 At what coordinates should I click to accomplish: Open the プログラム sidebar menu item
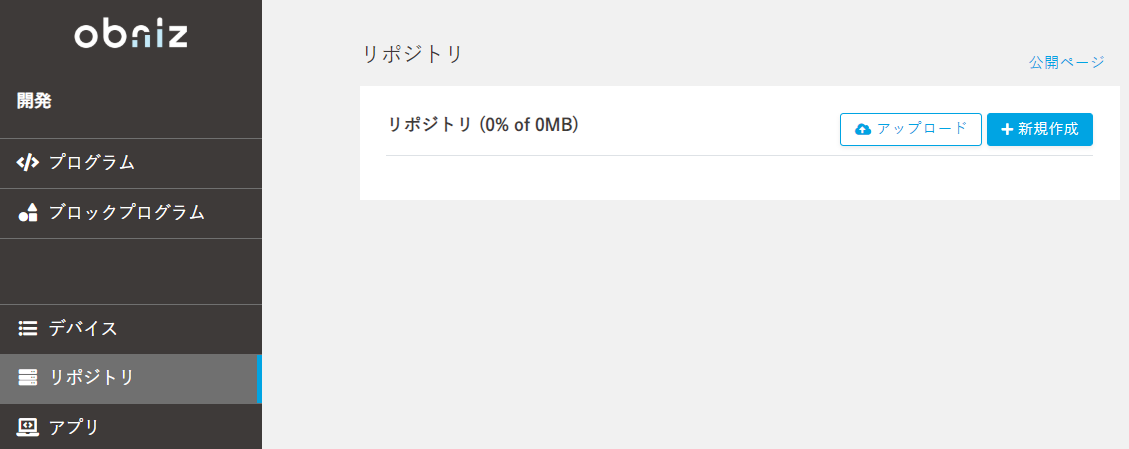click(131, 163)
